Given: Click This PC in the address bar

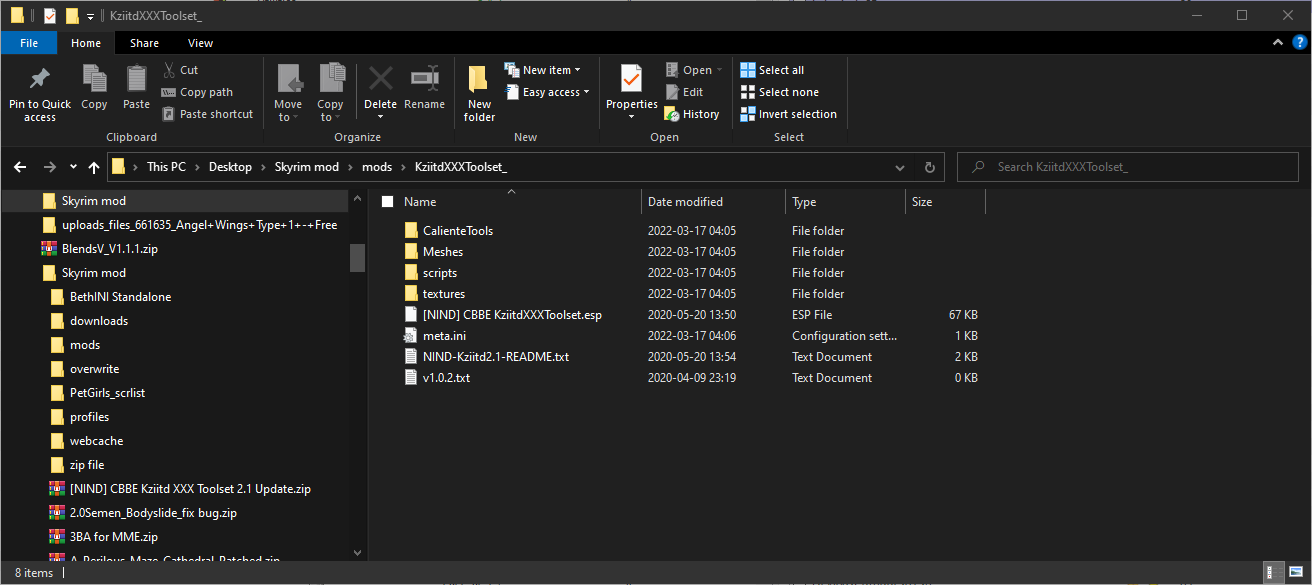Looking at the screenshot, I should pyautogui.click(x=166, y=167).
